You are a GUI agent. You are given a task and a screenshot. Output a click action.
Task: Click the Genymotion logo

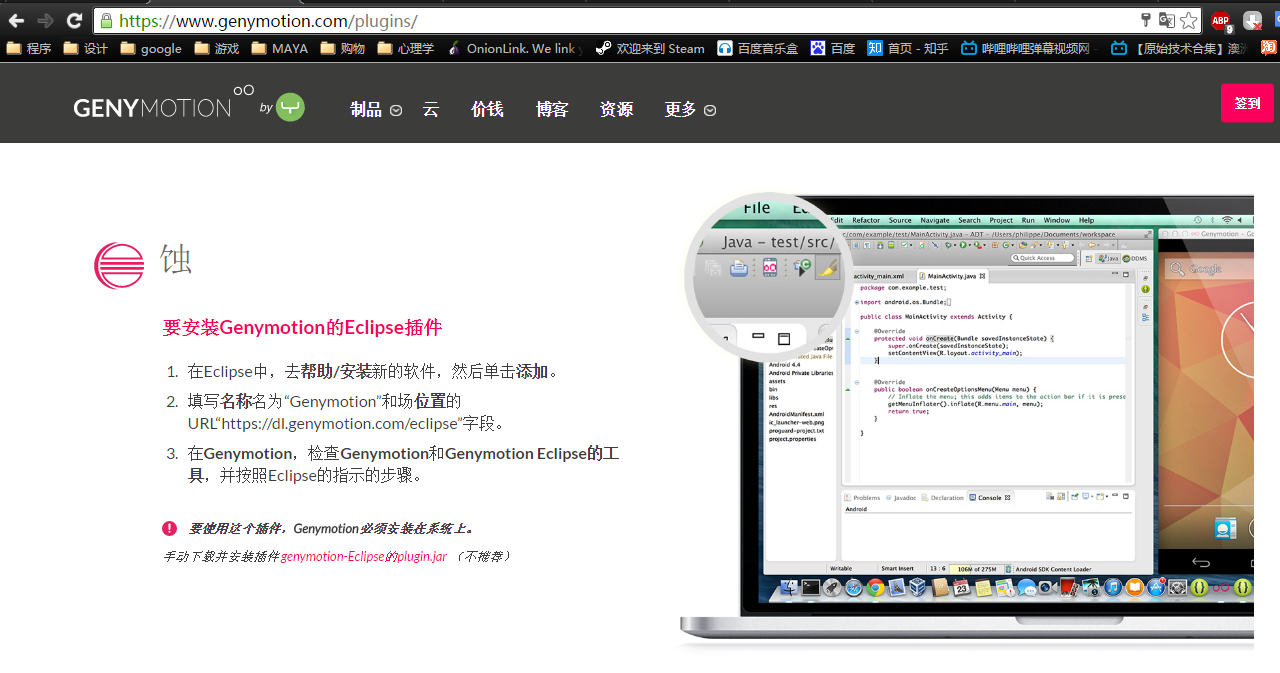coord(164,103)
